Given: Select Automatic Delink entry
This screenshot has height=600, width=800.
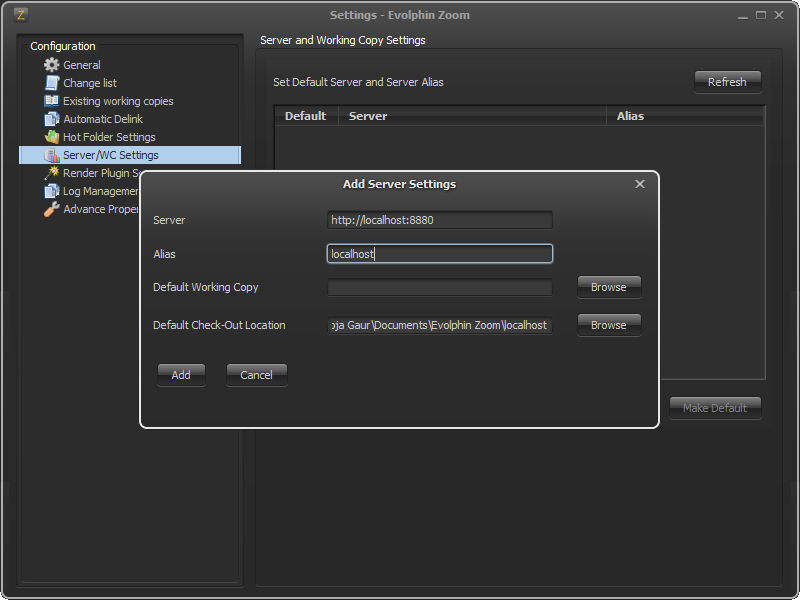Looking at the screenshot, I should 103,119.
